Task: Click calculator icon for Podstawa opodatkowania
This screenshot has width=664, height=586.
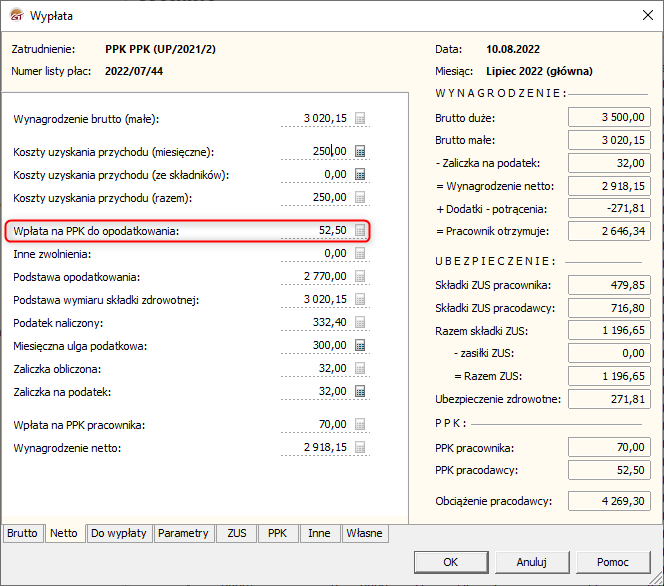Action: pos(360,277)
